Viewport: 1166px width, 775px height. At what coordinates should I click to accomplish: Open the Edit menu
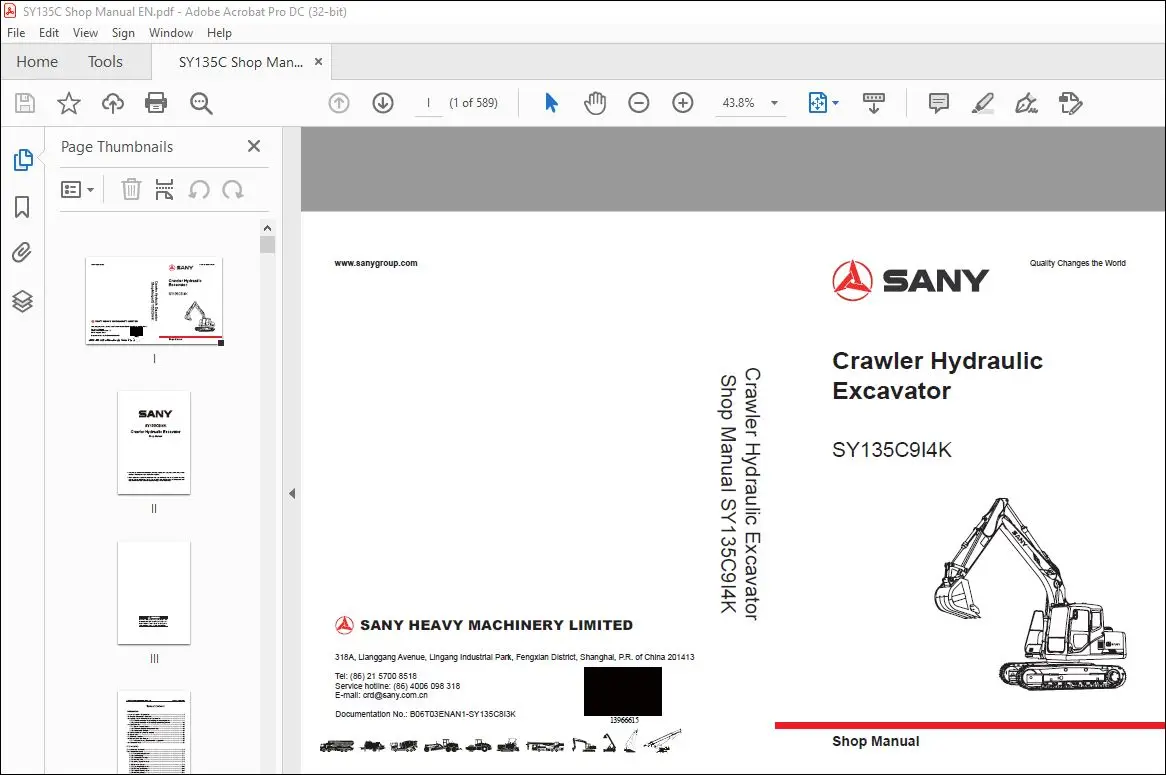[49, 33]
